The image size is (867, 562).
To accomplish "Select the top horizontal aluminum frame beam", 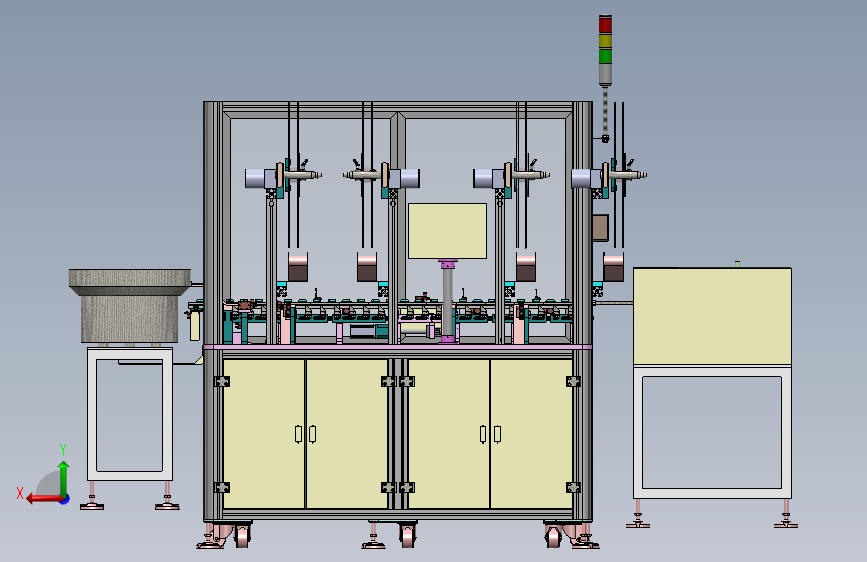I will pyautogui.click(x=398, y=107).
